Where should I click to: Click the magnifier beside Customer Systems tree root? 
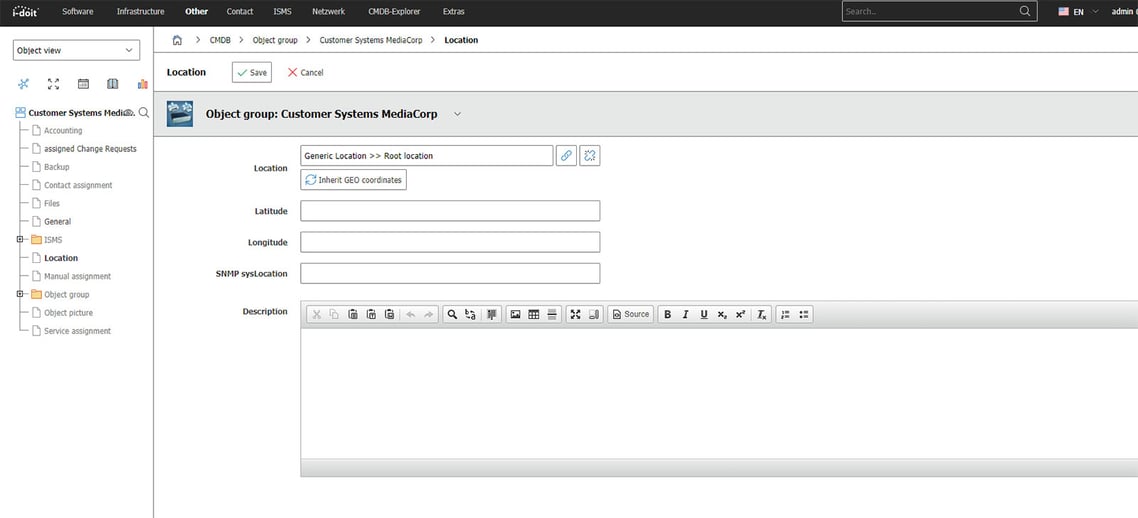click(x=144, y=112)
